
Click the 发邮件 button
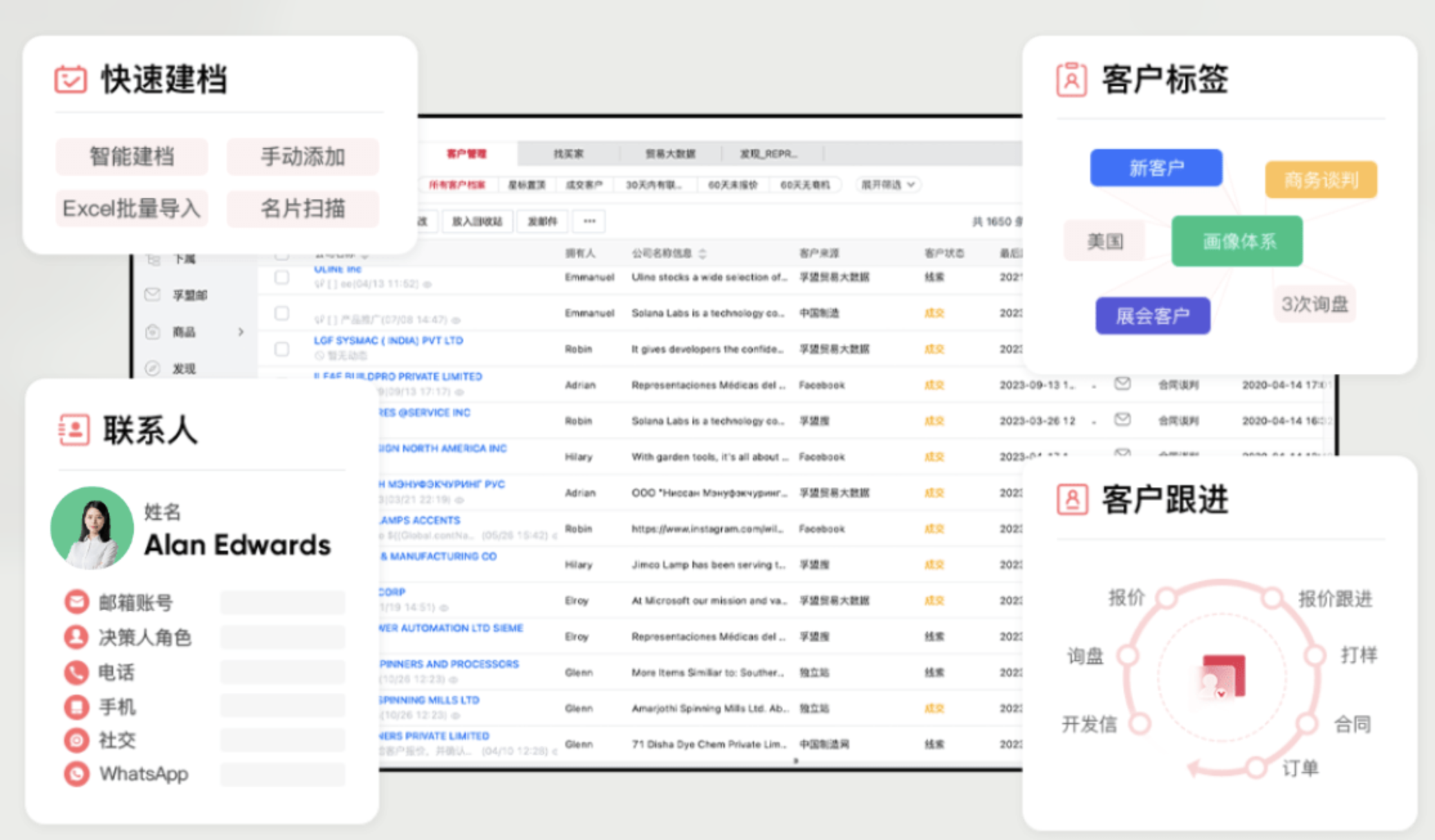click(x=541, y=221)
